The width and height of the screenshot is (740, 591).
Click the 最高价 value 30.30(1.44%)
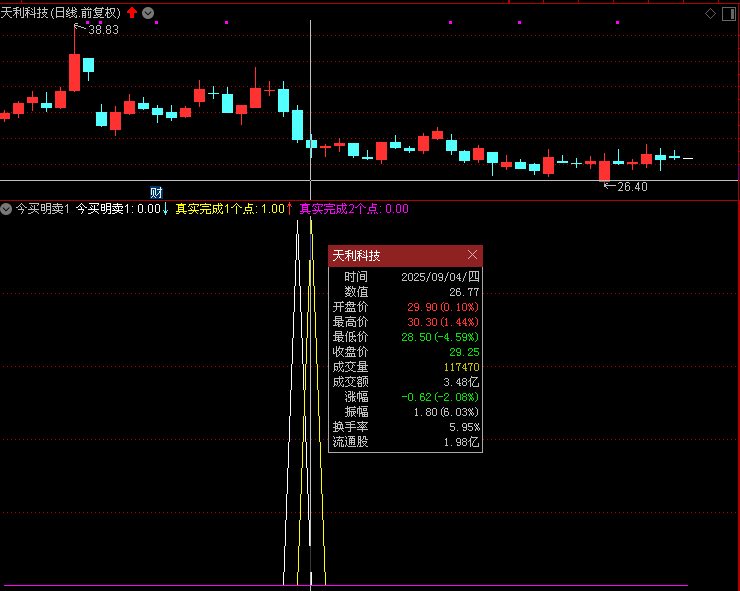pyautogui.click(x=443, y=322)
